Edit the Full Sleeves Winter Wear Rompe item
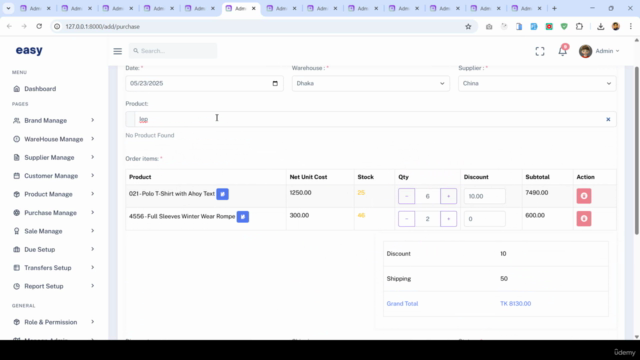640x360 pixels. tap(243, 217)
